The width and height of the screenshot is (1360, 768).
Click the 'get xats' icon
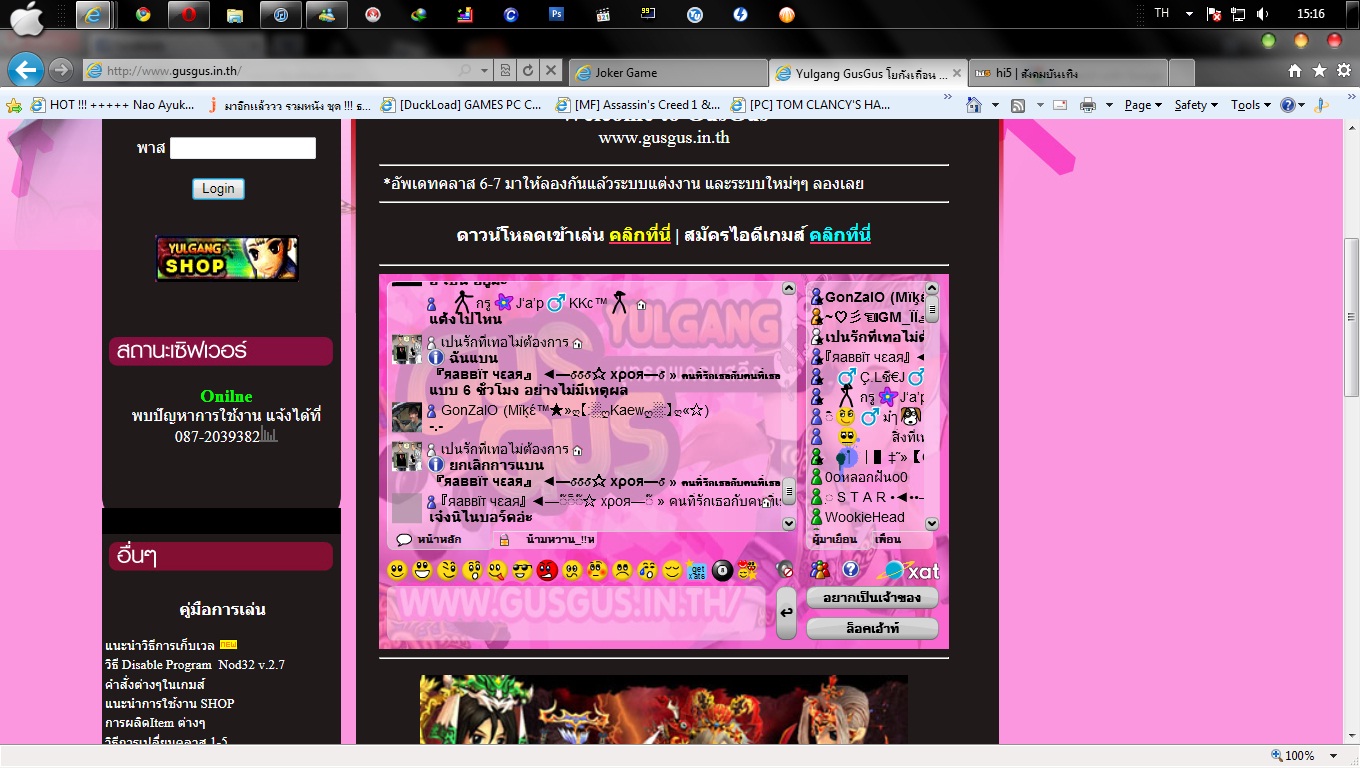[697, 571]
